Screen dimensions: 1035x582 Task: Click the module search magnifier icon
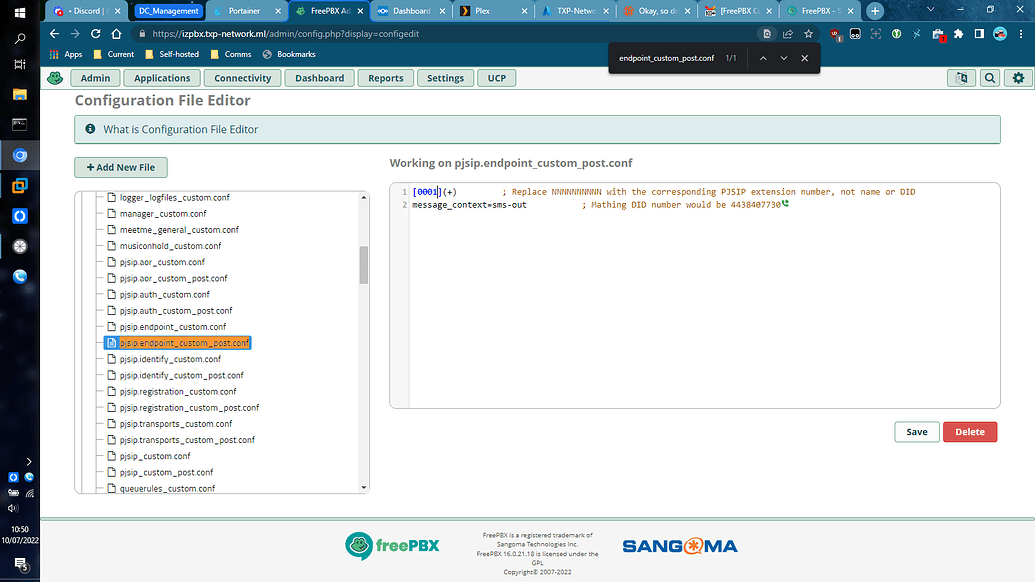click(990, 77)
